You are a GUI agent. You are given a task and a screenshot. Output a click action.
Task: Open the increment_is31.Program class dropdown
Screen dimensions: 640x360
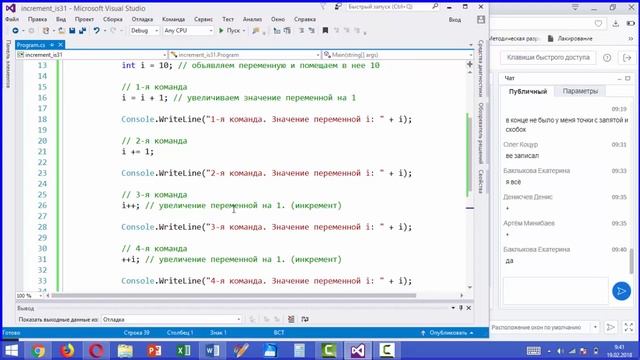click(245, 55)
